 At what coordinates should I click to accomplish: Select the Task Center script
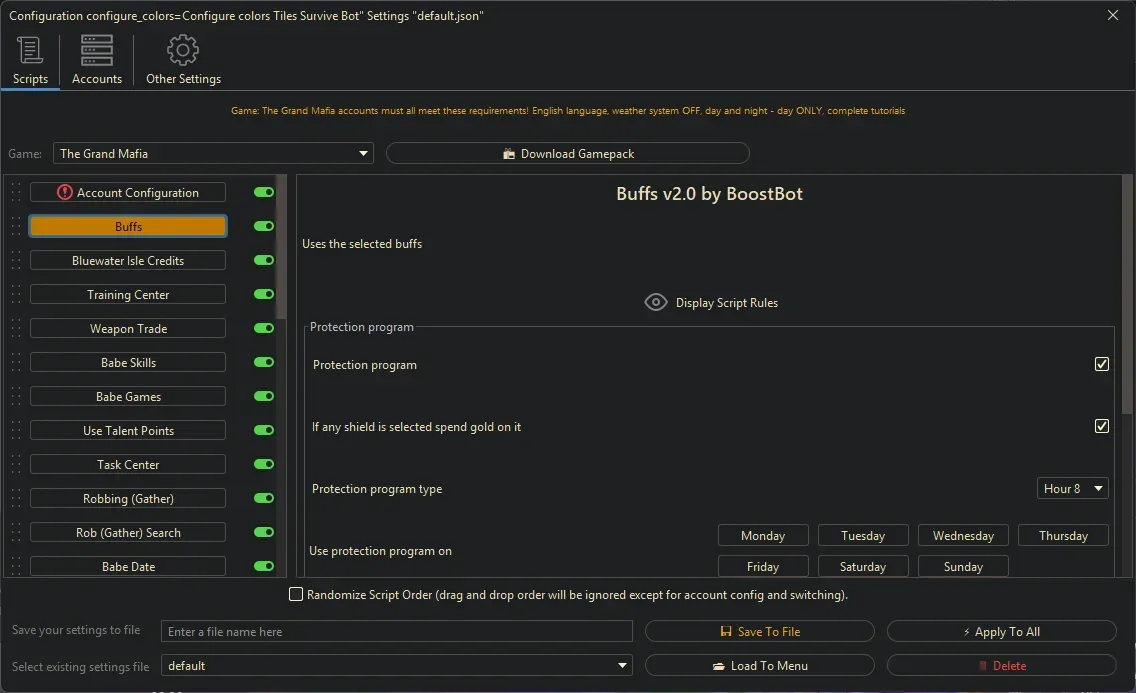128,465
